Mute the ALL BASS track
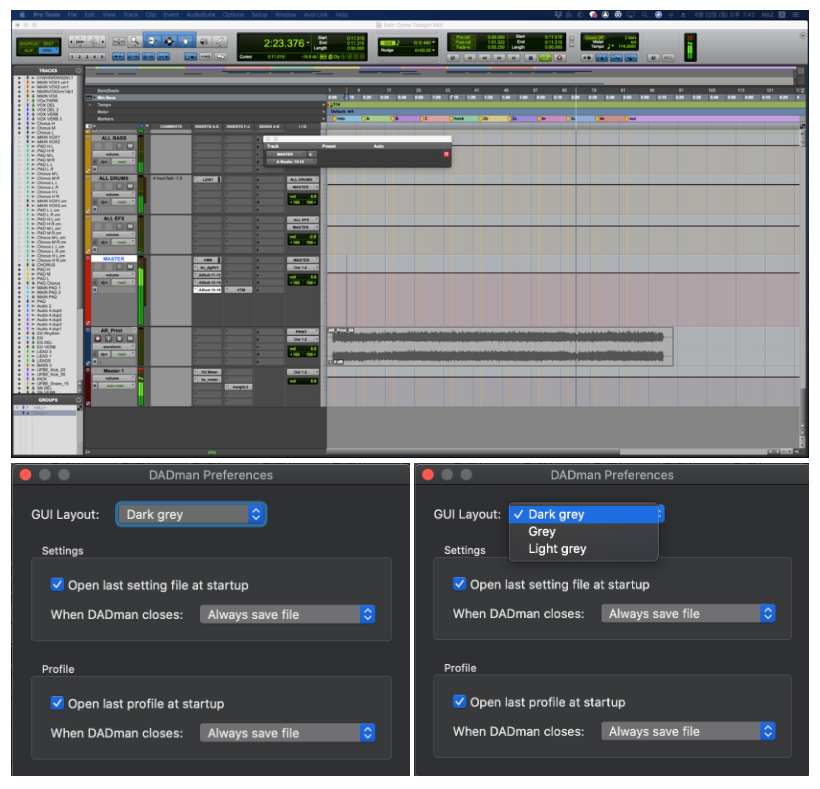The height and width of the screenshot is (789, 820). coord(130,146)
